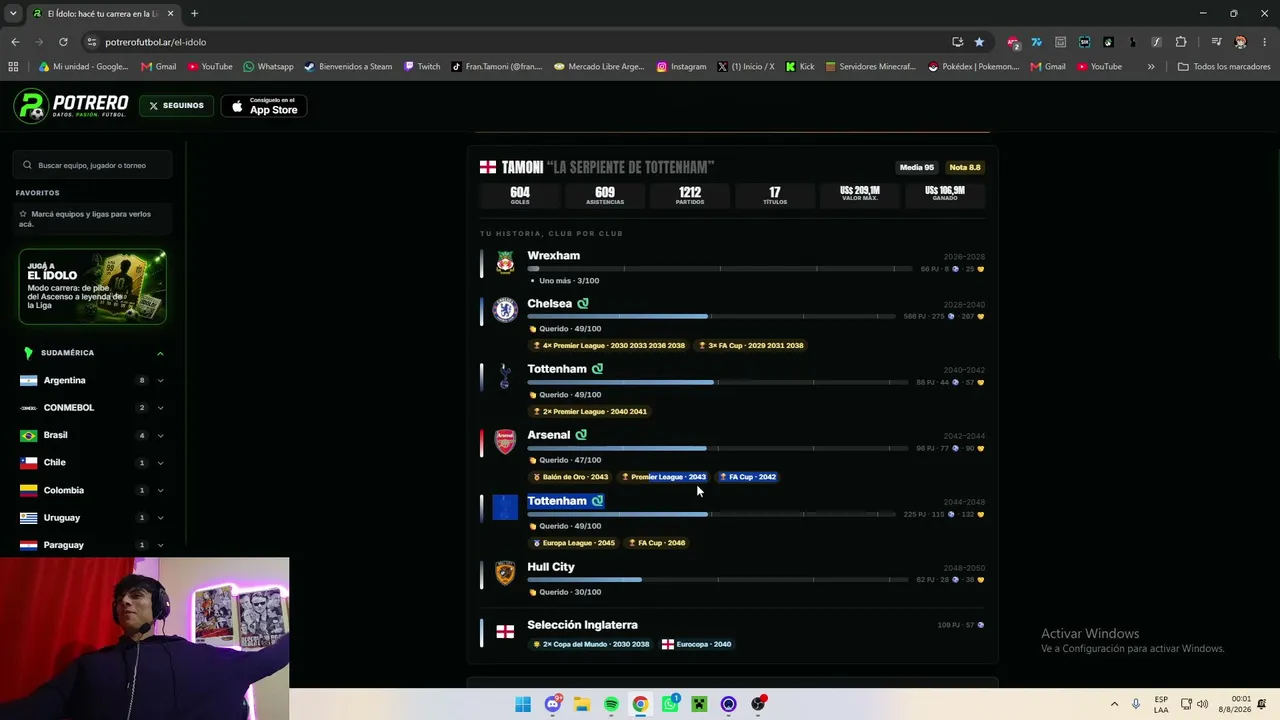Open the Todos los marcadores folder
Image resolution: width=1280 pixels, height=720 pixels.
pos(1222,67)
